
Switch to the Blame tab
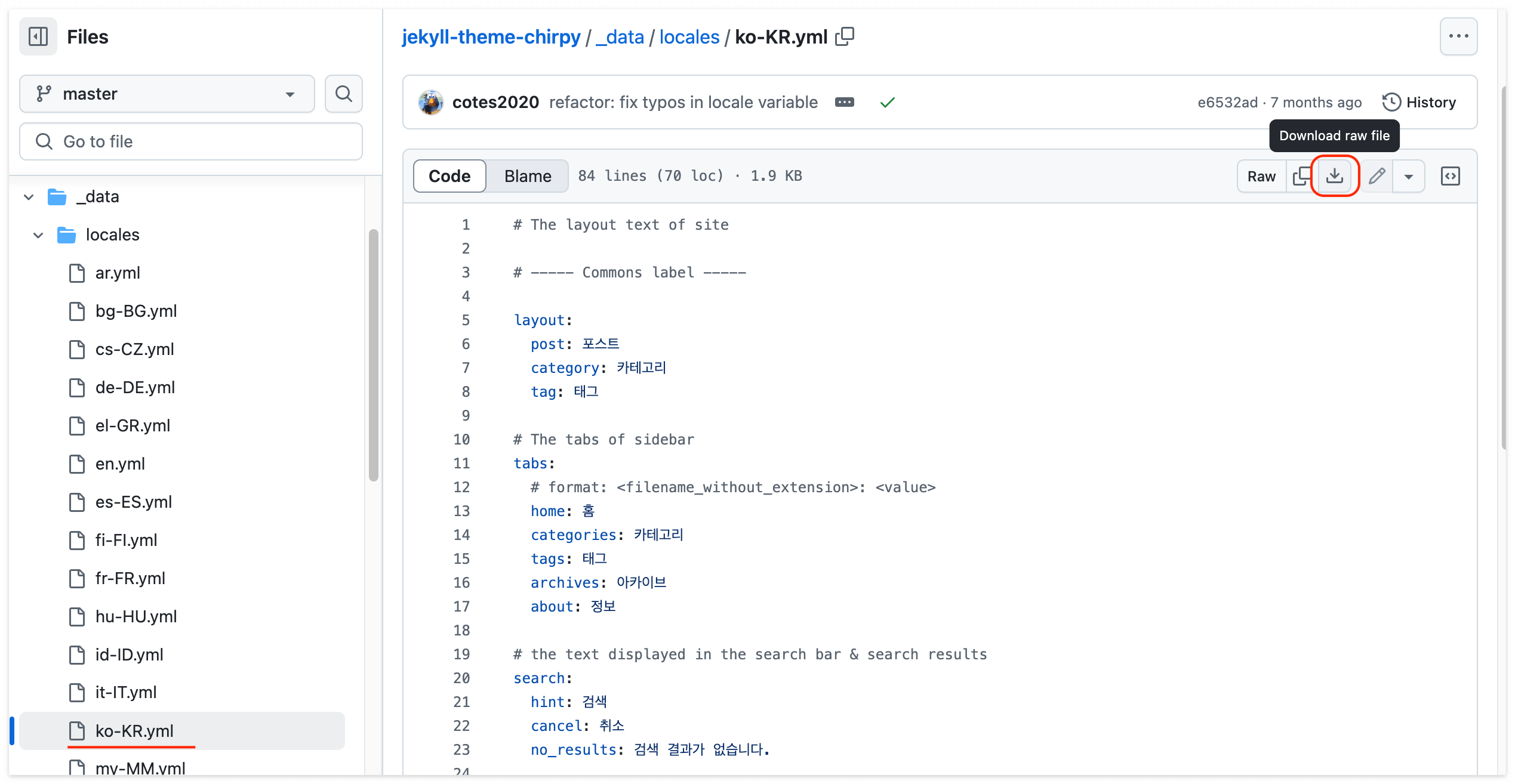[527, 176]
